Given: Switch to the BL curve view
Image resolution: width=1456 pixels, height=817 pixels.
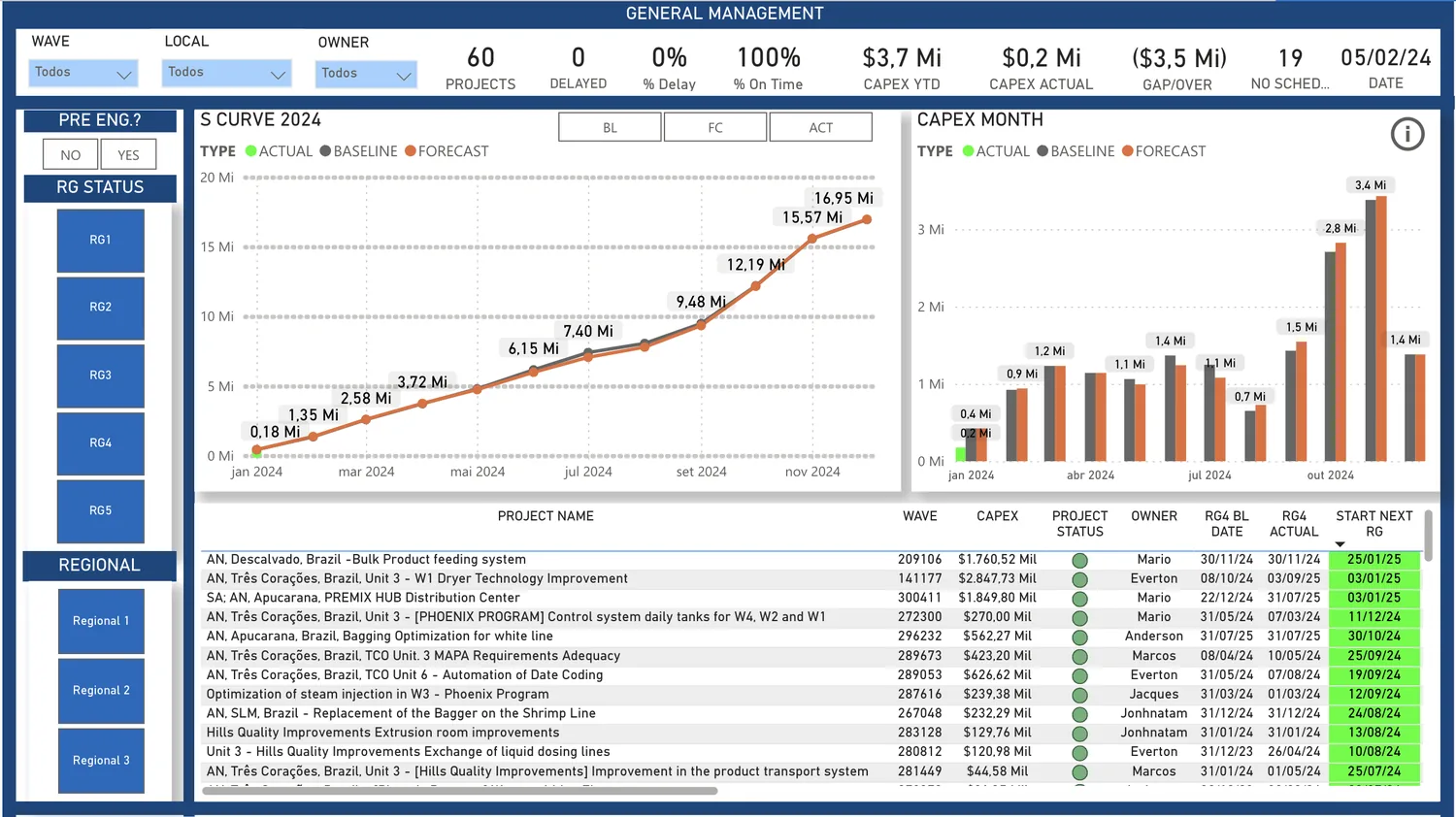Looking at the screenshot, I should 610,127.
